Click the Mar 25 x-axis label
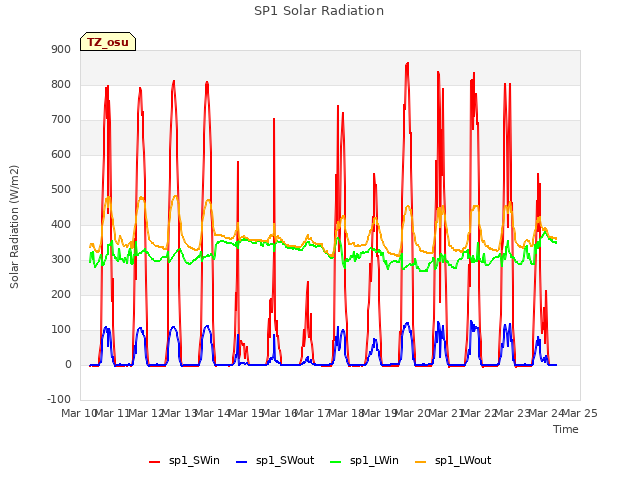640x480 pixels. pyautogui.click(x=580, y=413)
